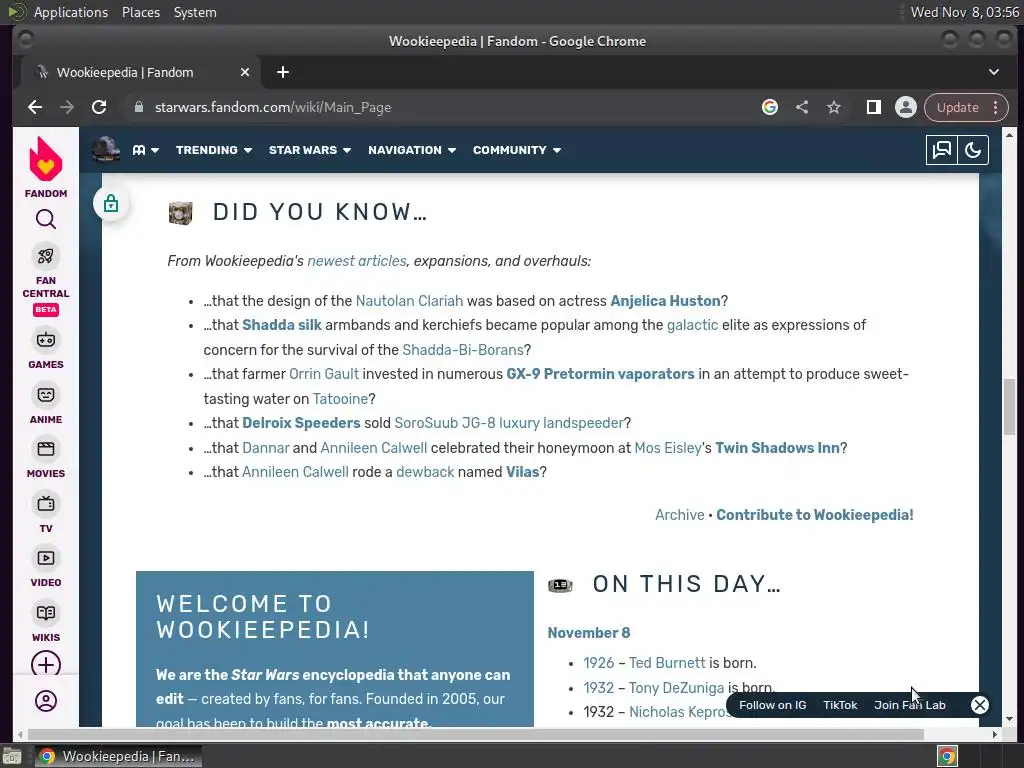The height and width of the screenshot is (768, 1024).
Task: Open the Anjelica Huston article
Action: 665,301
